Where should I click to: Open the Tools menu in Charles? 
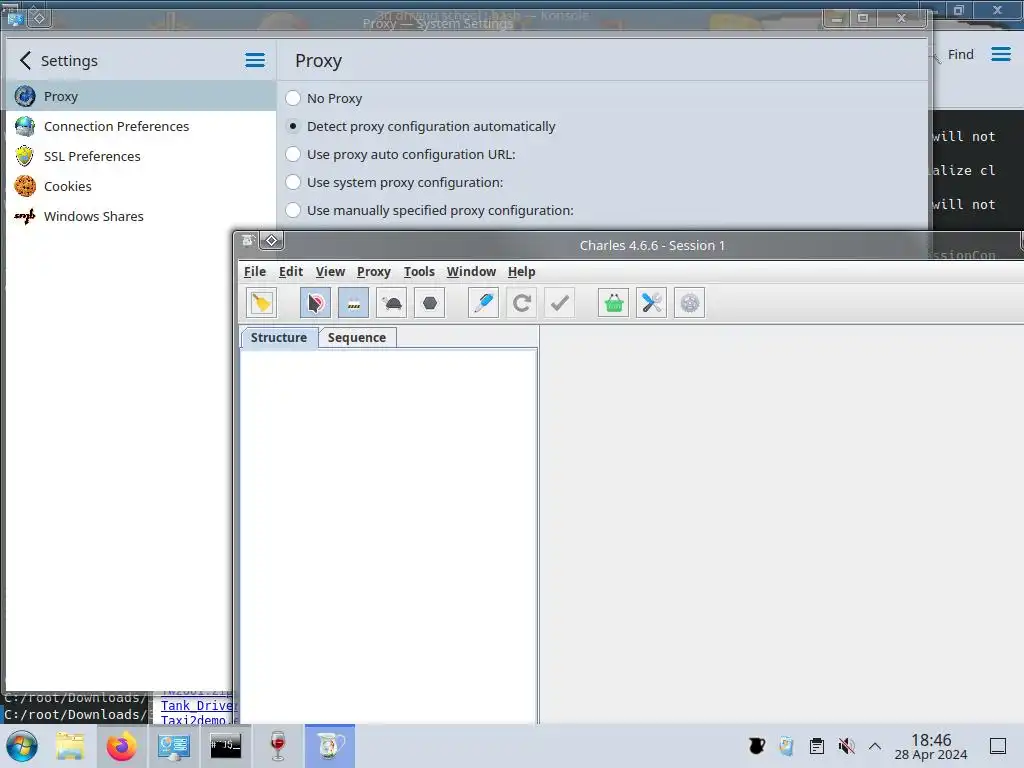click(419, 272)
